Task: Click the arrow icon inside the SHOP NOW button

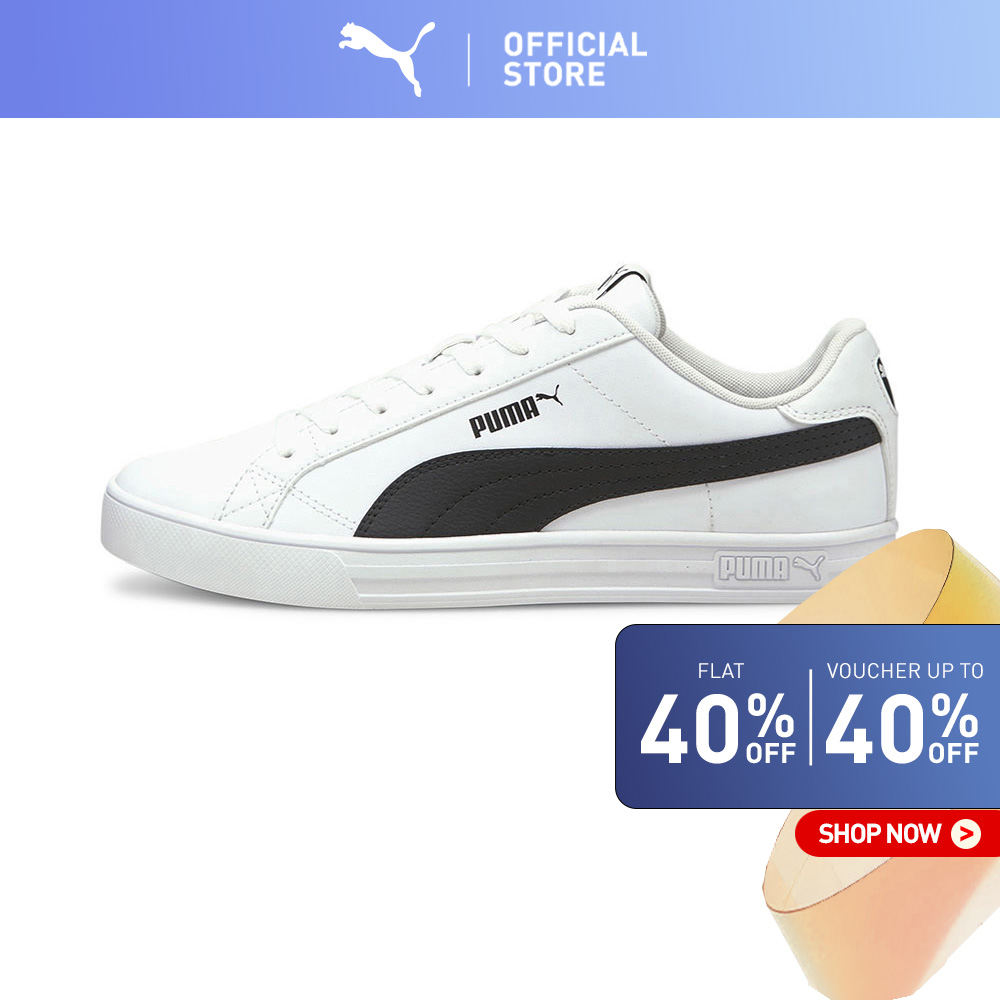Action: tap(966, 834)
